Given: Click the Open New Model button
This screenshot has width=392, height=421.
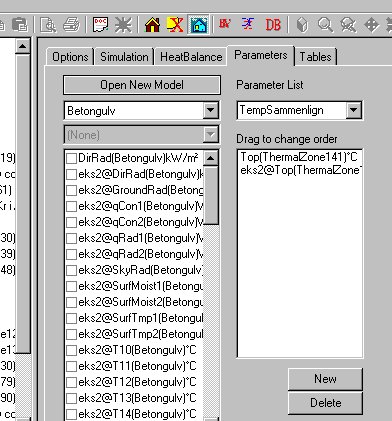Looking at the screenshot, I should [x=142, y=85].
